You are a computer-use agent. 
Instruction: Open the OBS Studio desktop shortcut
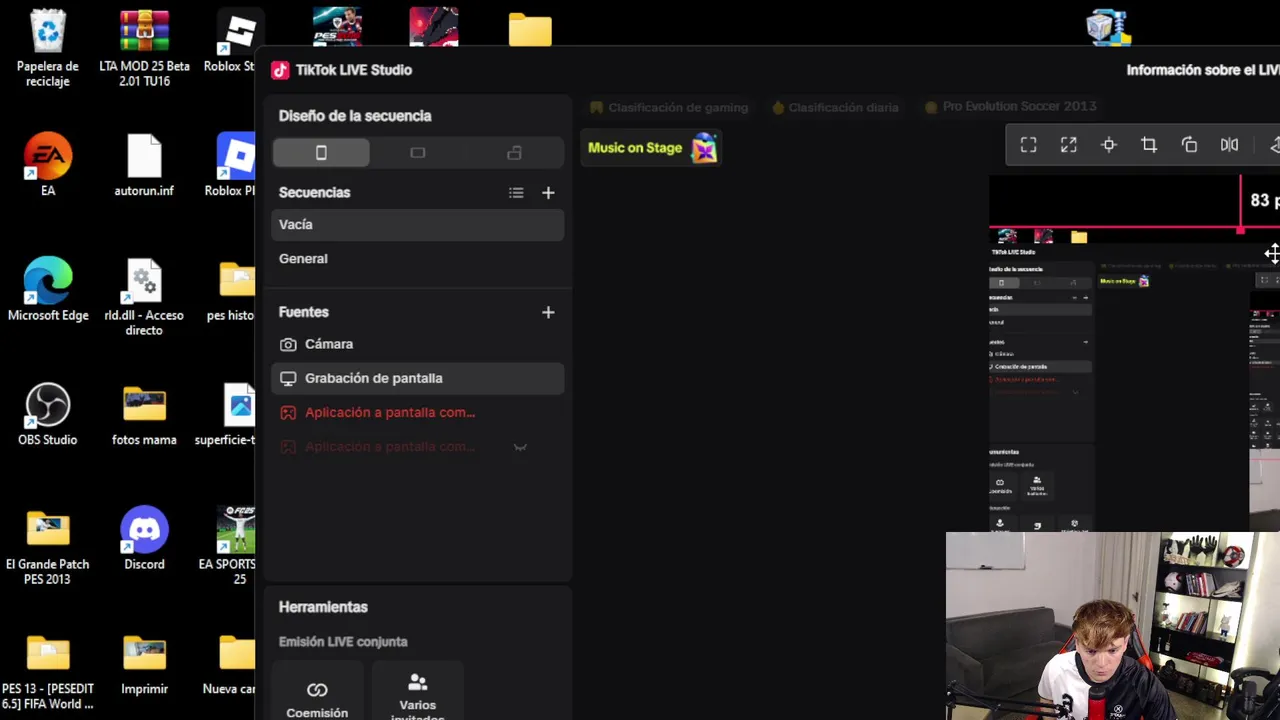[47, 414]
